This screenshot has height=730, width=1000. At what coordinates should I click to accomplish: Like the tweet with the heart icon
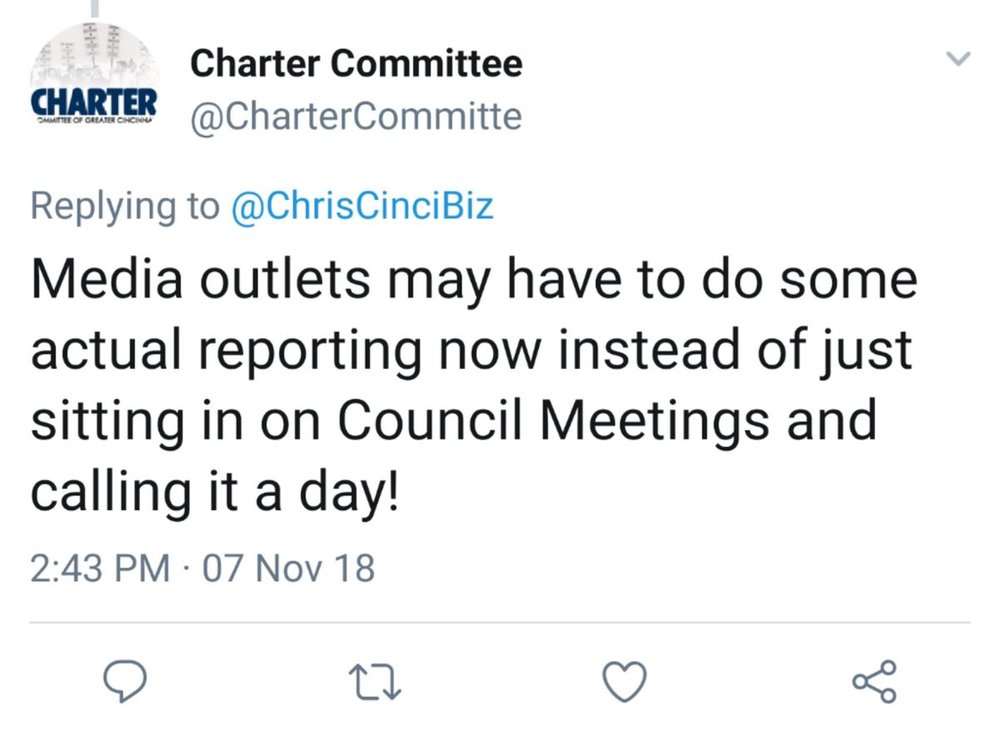point(624,682)
